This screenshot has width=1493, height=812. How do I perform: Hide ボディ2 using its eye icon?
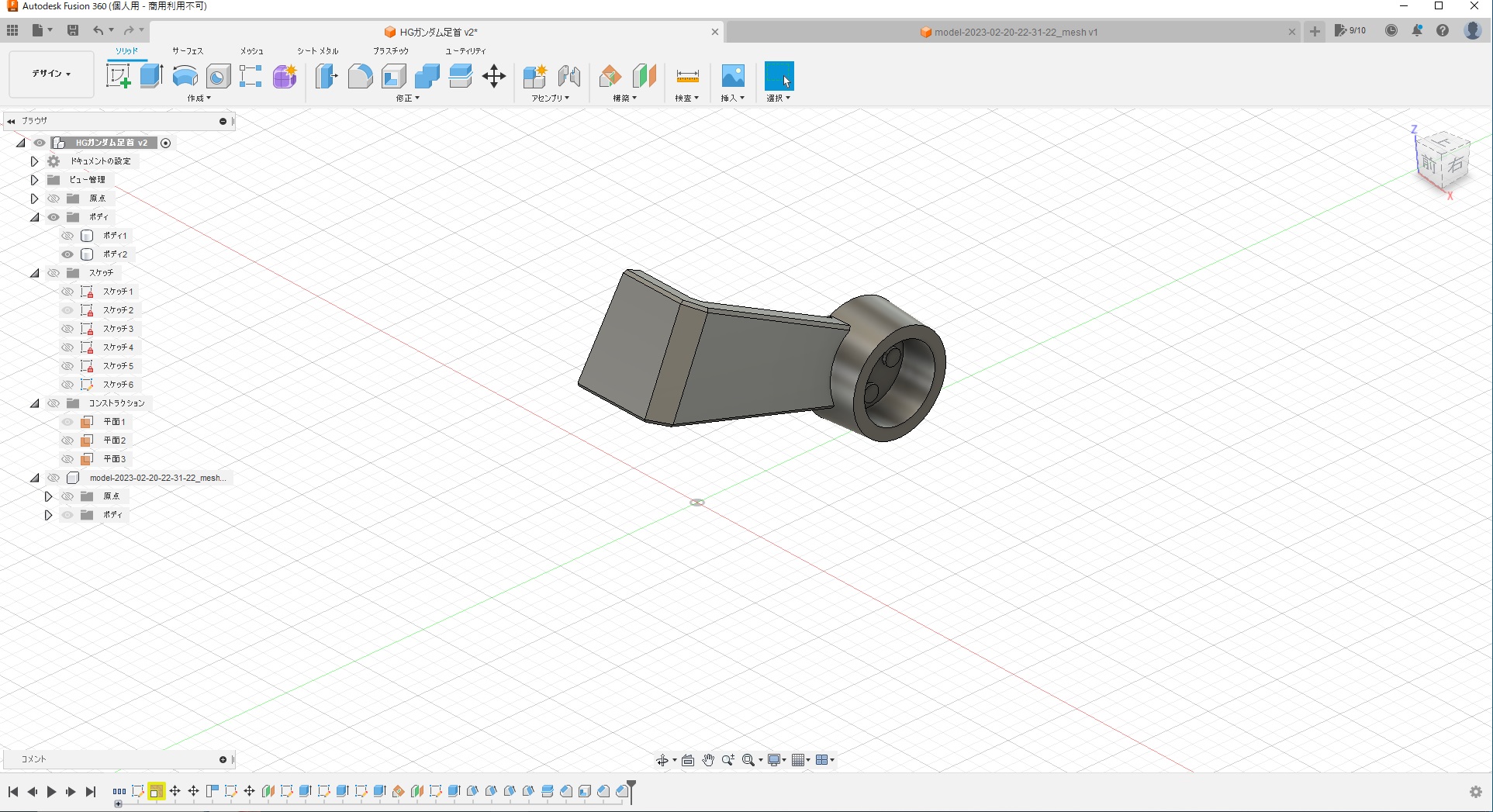coord(67,254)
